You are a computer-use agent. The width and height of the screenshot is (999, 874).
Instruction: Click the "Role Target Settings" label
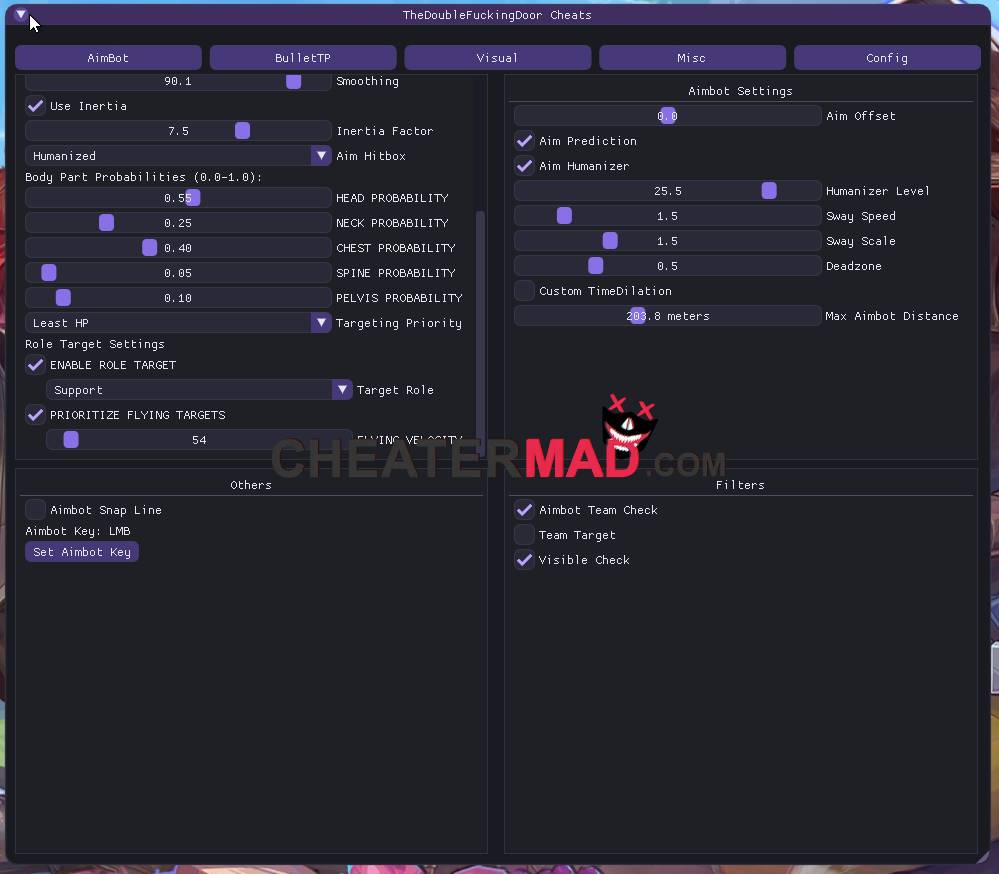[95, 343]
